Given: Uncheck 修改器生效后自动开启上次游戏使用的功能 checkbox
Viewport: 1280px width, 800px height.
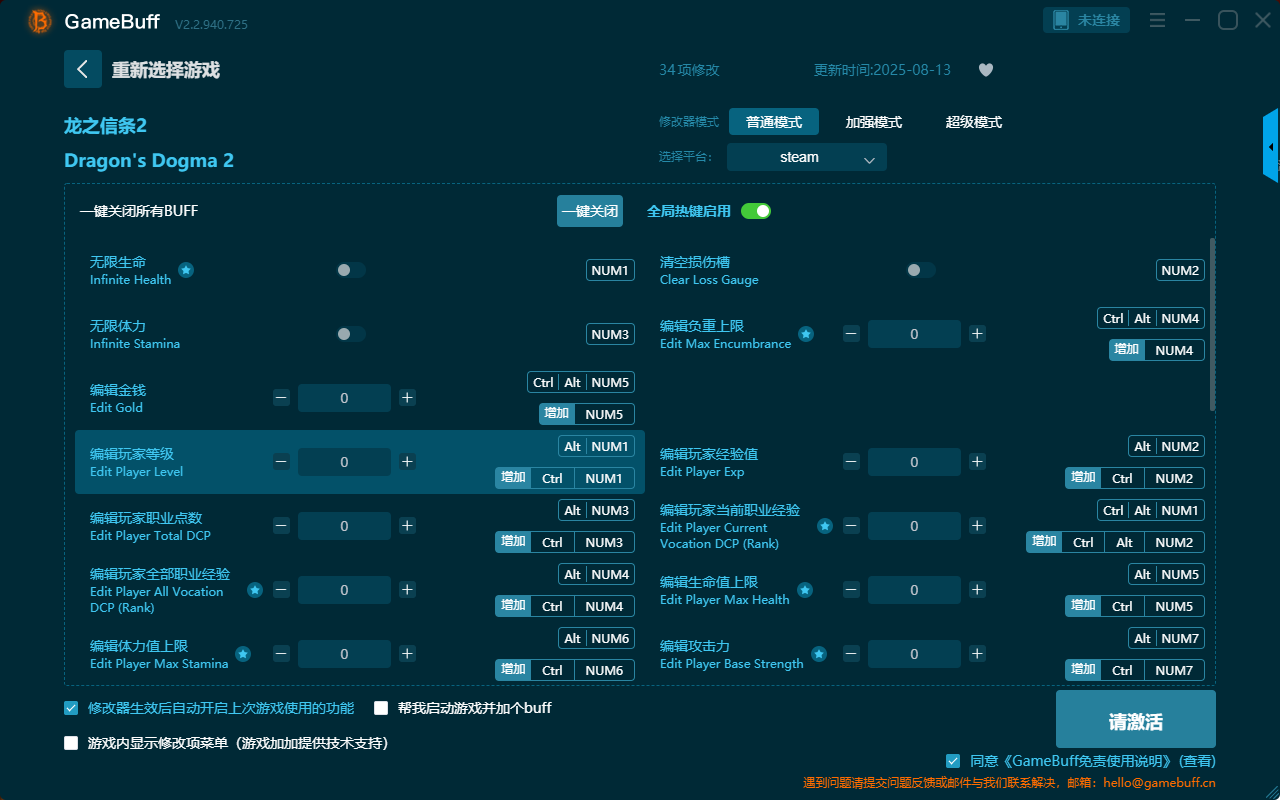Looking at the screenshot, I should pyautogui.click(x=71, y=708).
